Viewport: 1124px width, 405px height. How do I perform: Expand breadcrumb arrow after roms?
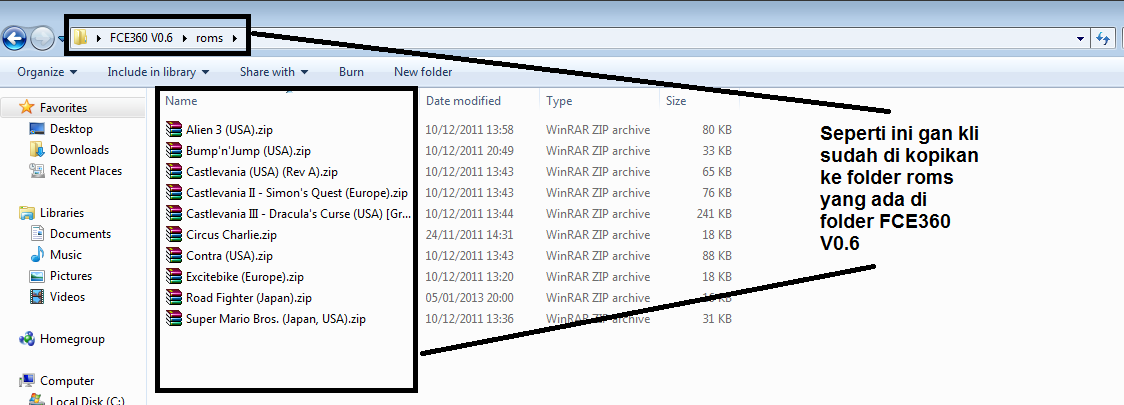(x=235, y=39)
